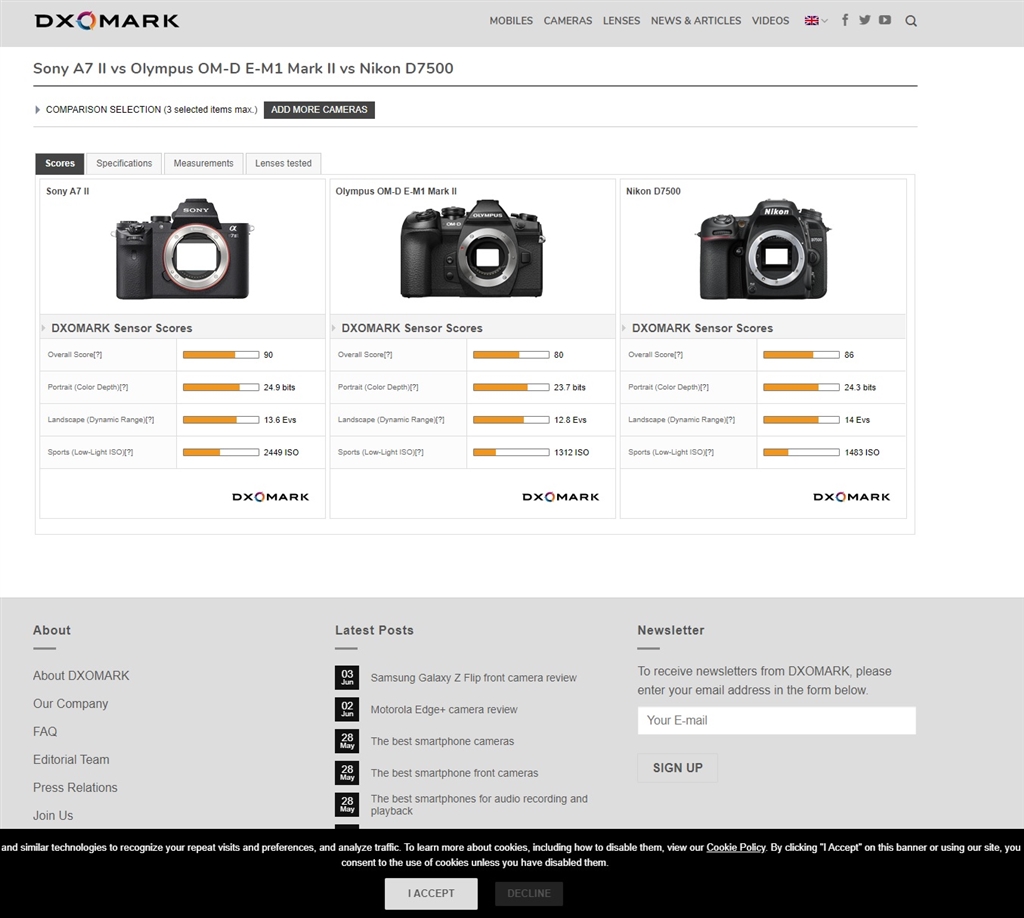Click the DECLINE cookies button
The height and width of the screenshot is (918, 1024).
(529, 893)
